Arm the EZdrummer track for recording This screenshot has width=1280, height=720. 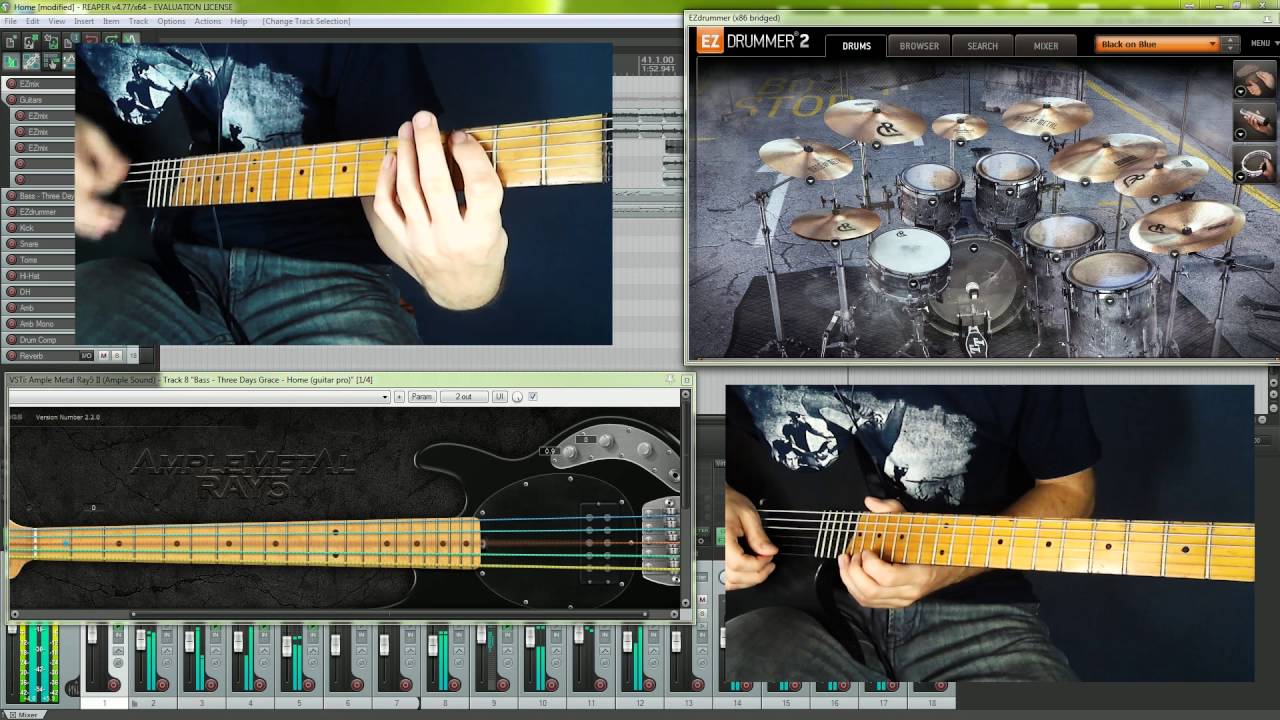point(11,212)
